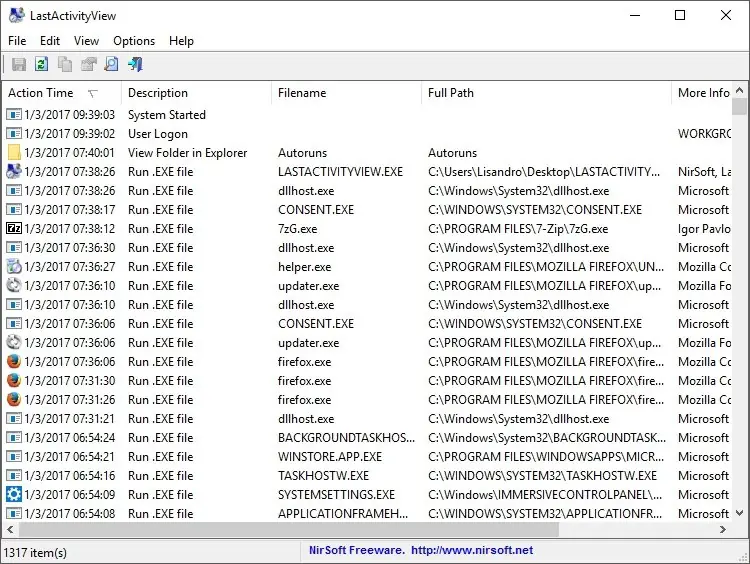Click the folder icon on the View Folder in Explorer row
Image resolution: width=750 pixels, height=564 pixels.
point(14,153)
